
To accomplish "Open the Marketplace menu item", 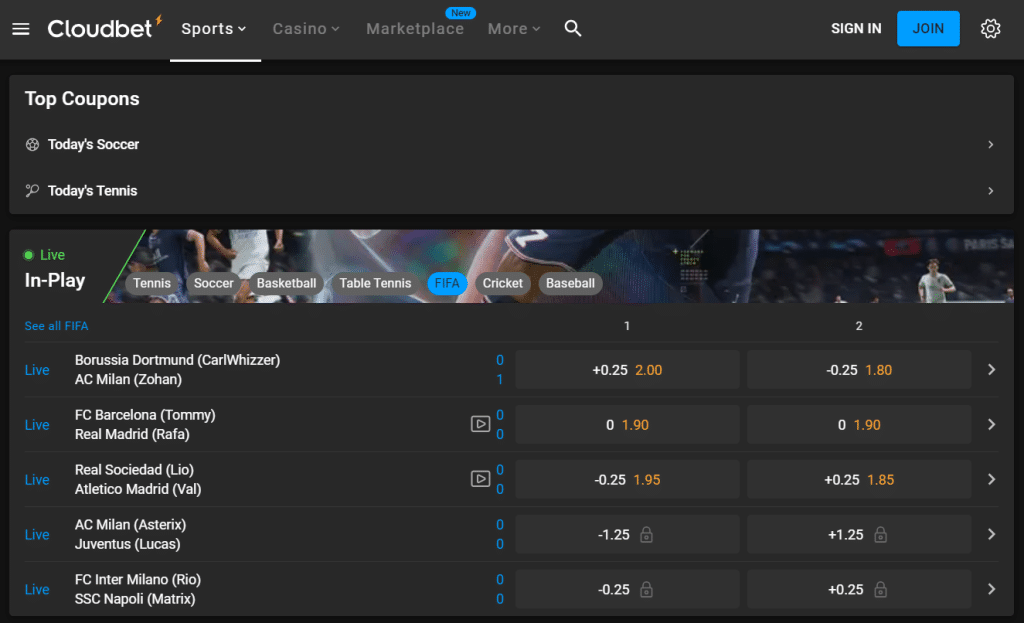I will coord(415,29).
